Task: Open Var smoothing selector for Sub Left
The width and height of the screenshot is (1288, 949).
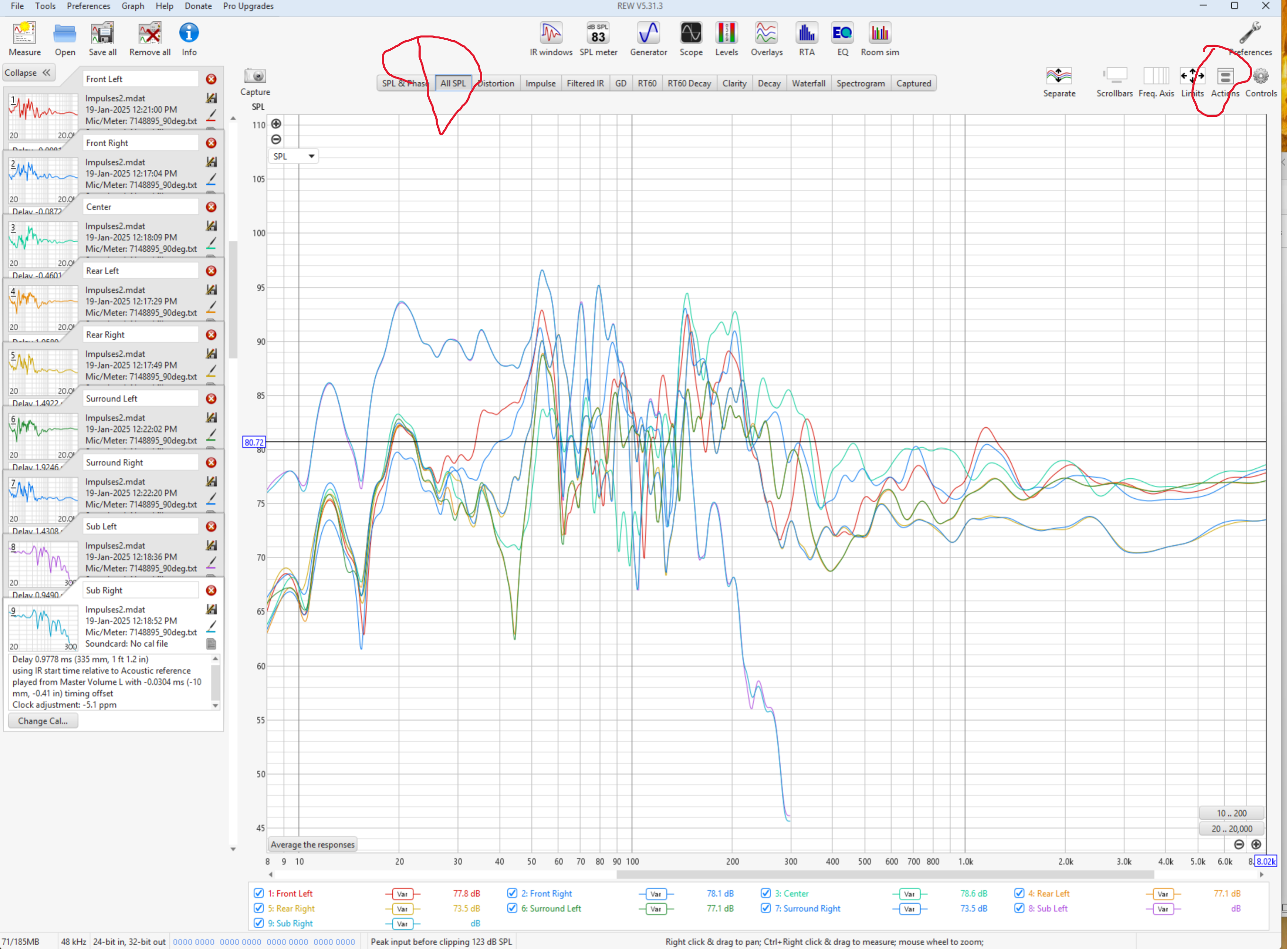Action: coord(1163,909)
